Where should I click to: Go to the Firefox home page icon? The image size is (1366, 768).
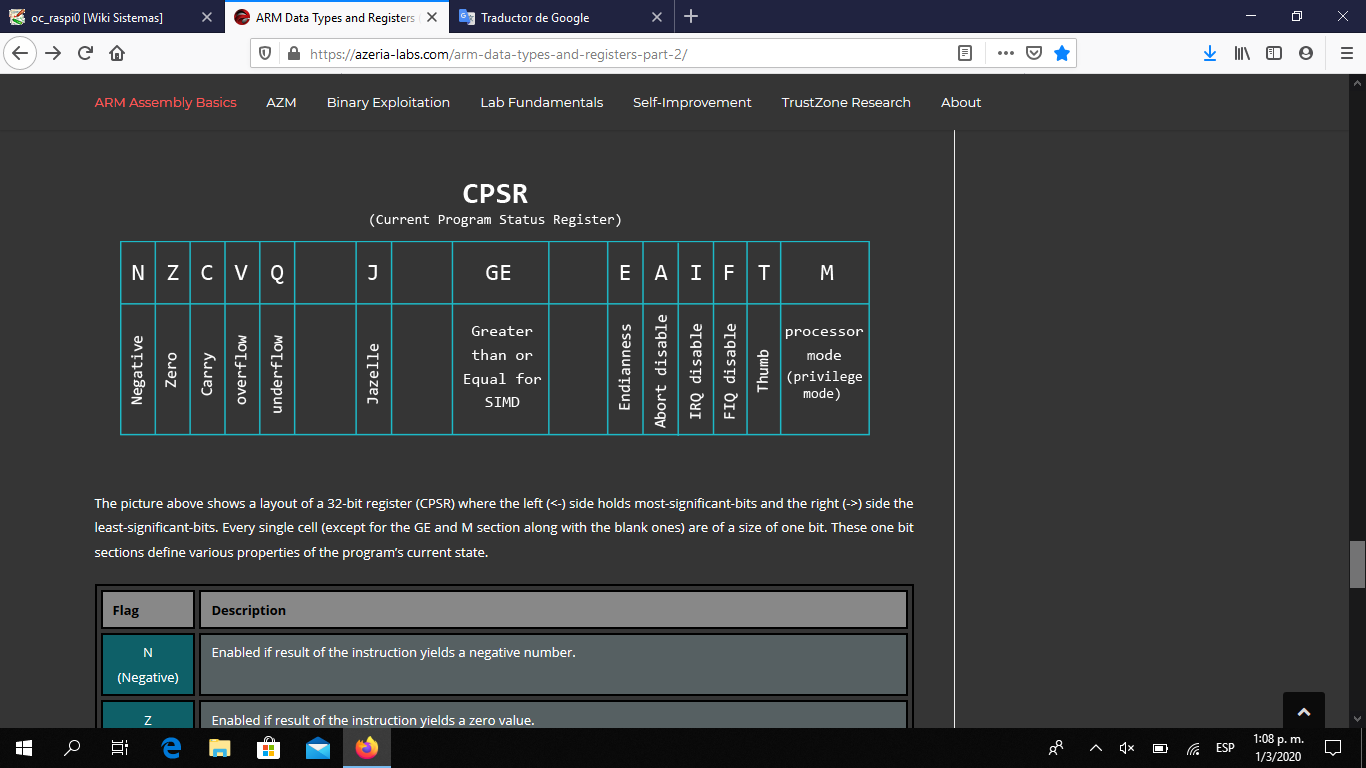click(x=116, y=54)
